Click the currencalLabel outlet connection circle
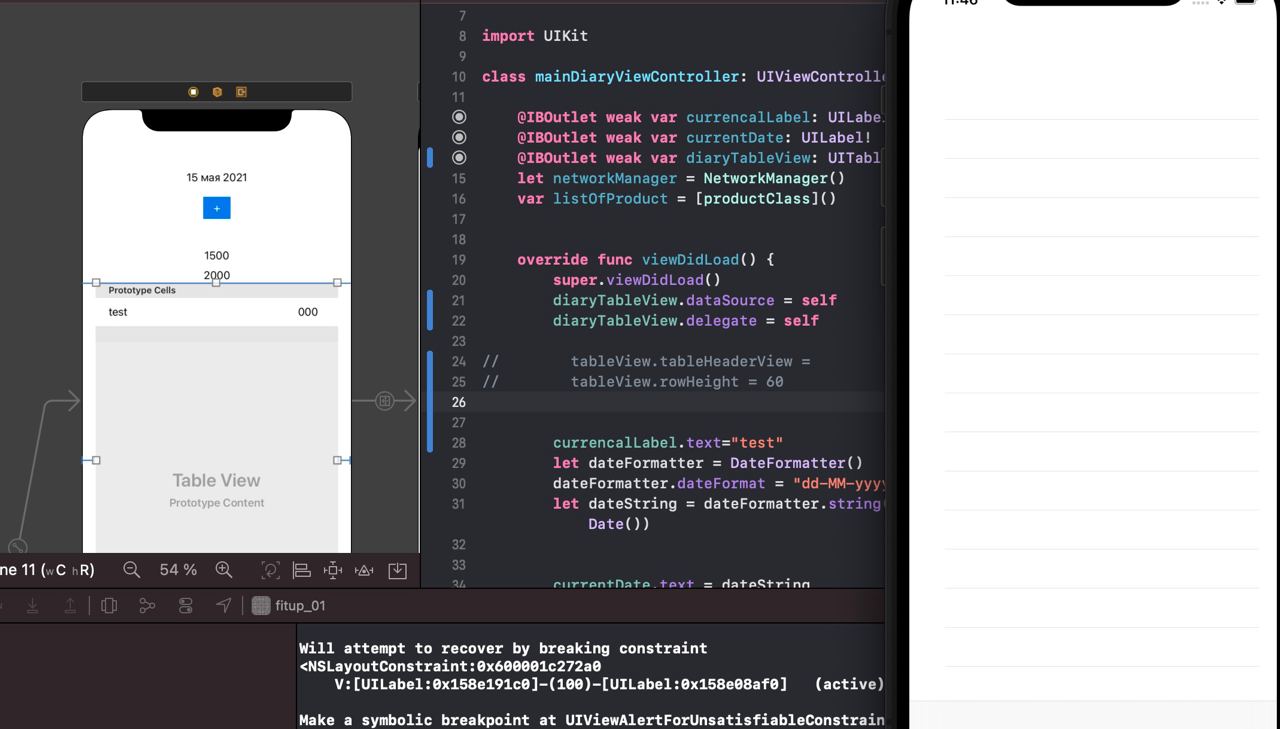The image size is (1280, 729). pyautogui.click(x=459, y=117)
